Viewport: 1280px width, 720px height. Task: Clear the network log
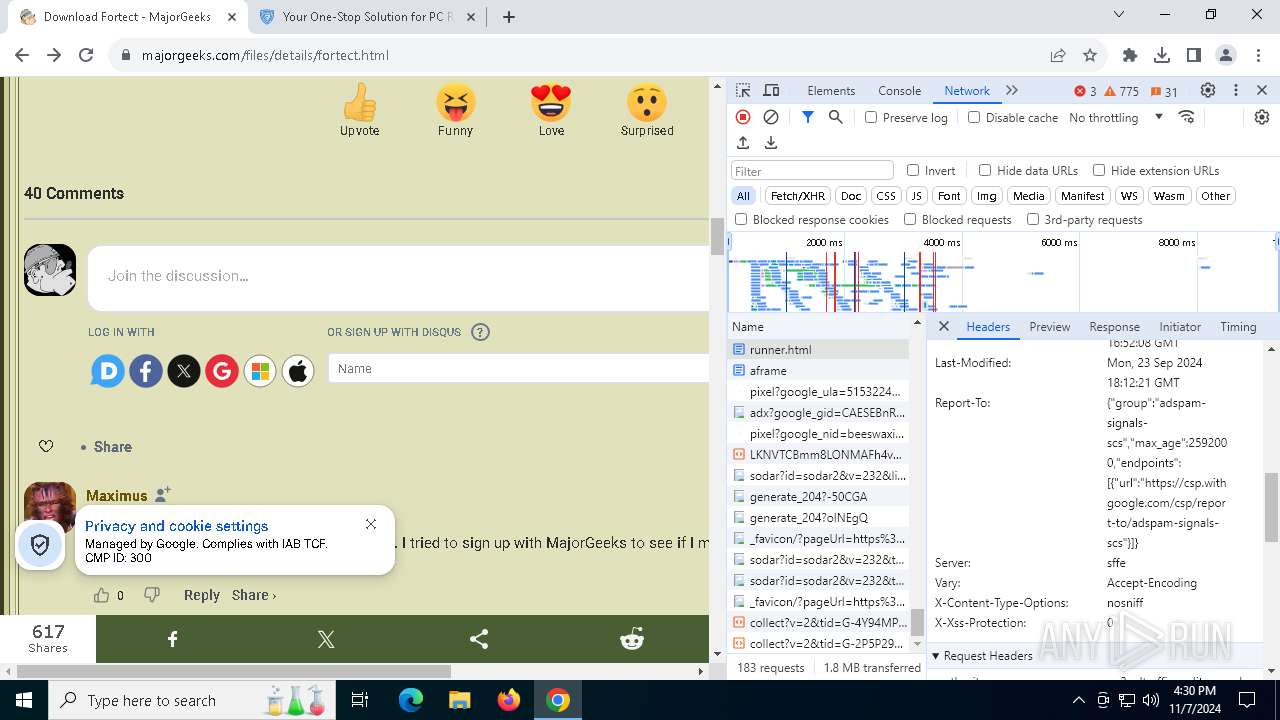(x=771, y=117)
